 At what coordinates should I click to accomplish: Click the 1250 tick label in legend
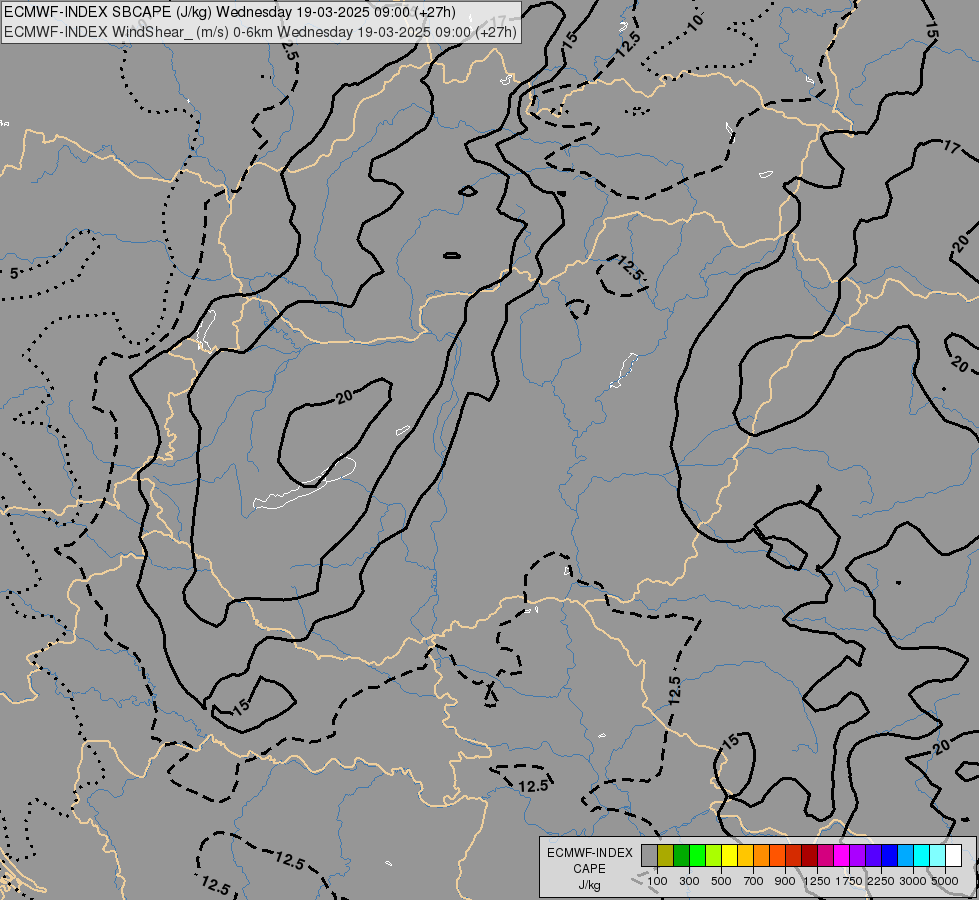817,881
